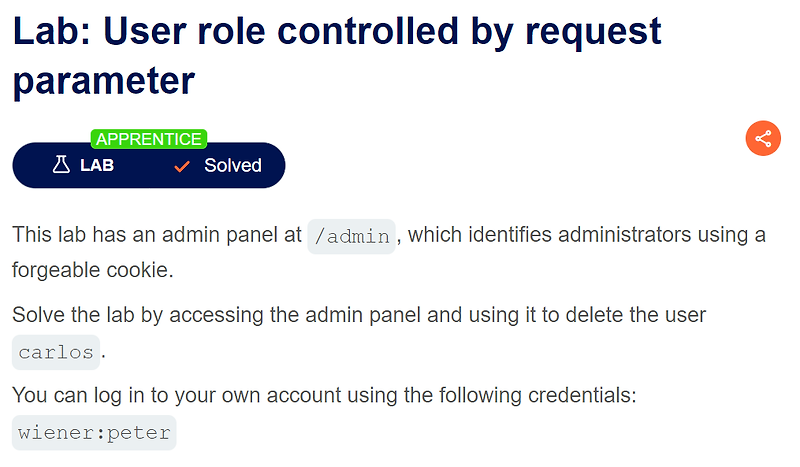Click the flask icon beside LAB

pos(61,165)
